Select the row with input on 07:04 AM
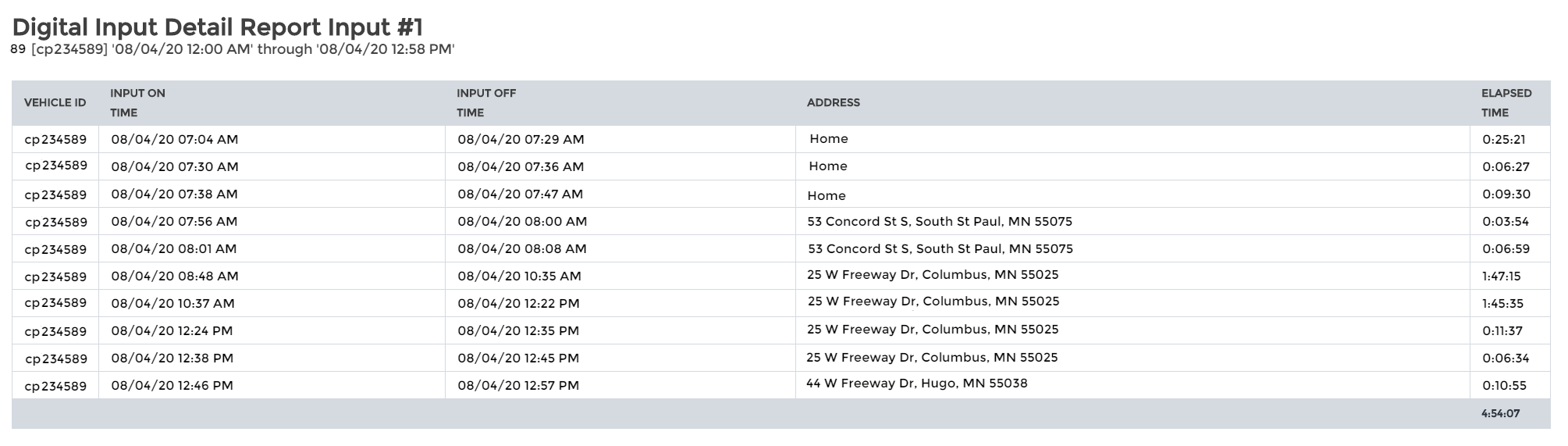The image size is (1568, 446). click(x=174, y=140)
